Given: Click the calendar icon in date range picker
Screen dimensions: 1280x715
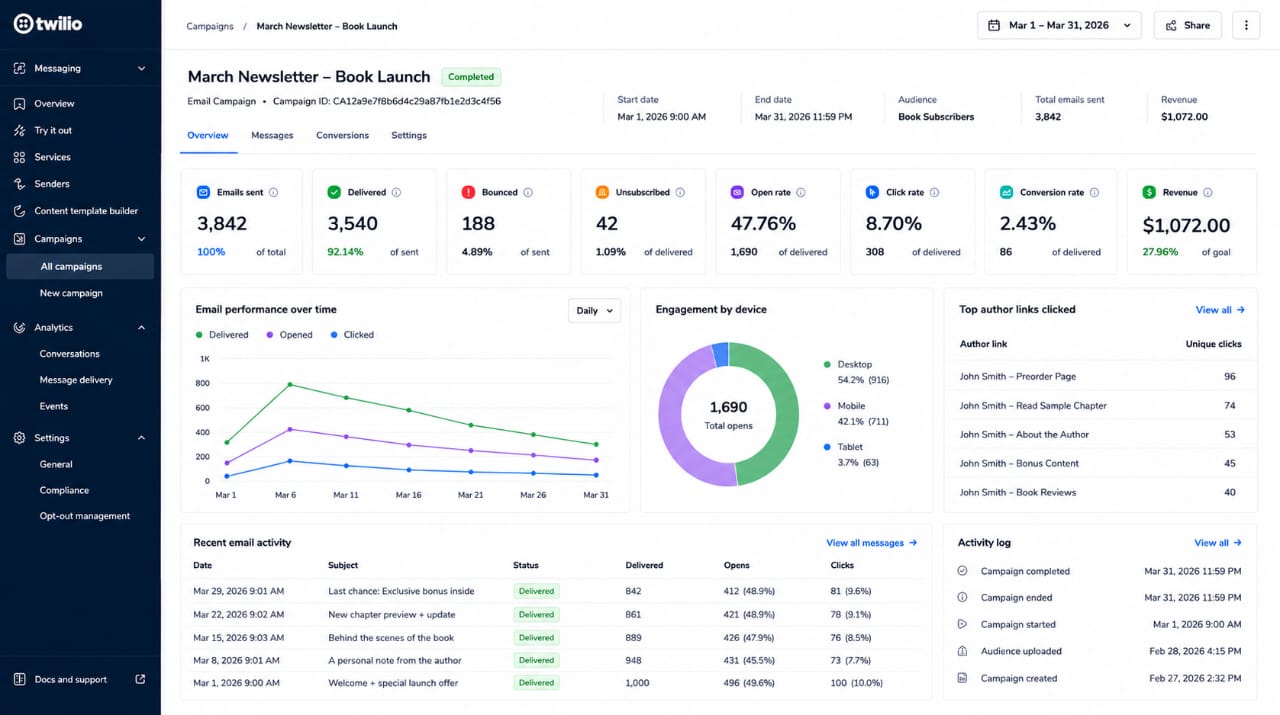Looking at the screenshot, I should (994, 25).
